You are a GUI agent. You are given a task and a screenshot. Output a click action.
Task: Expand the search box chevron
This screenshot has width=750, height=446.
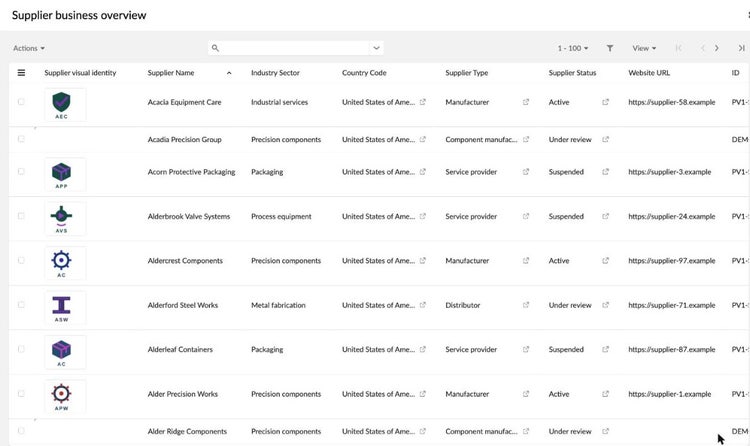point(376,48)
